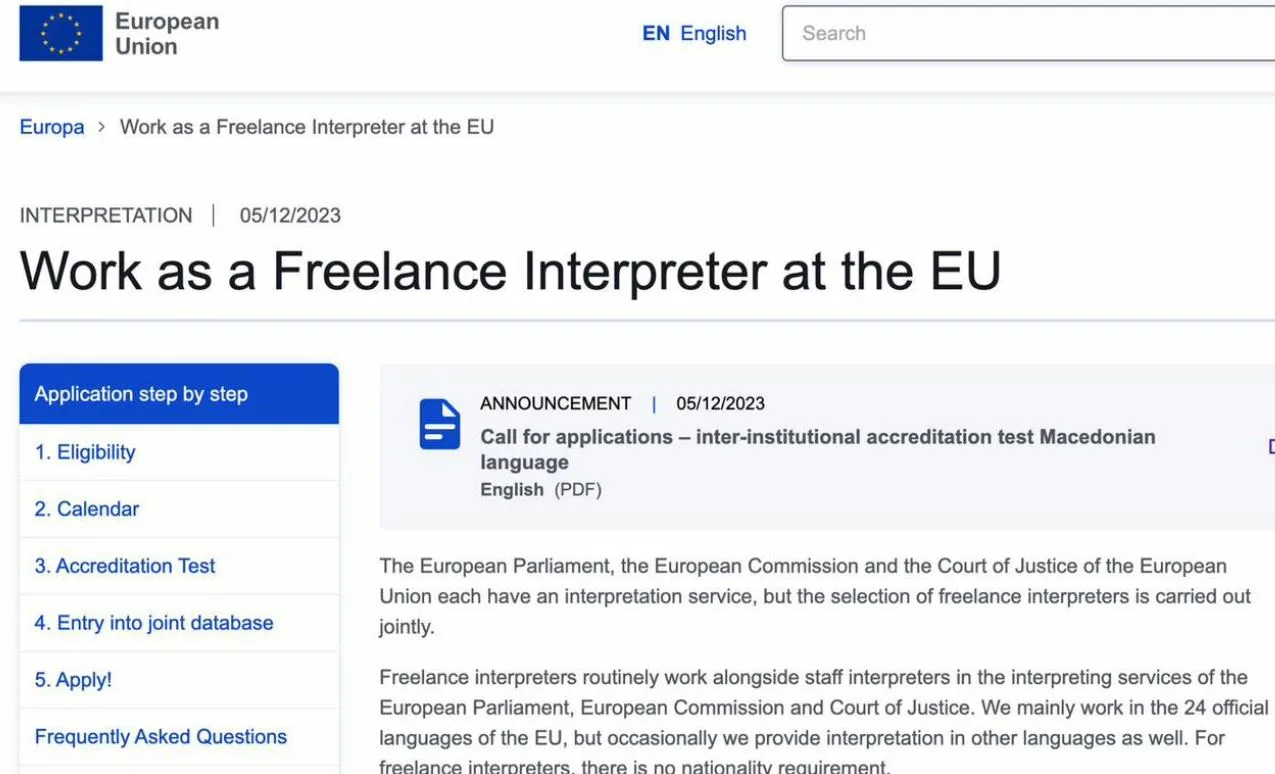Focus the Search input field
Image resolution: width=1275 pixels, height=774 pixels.
tap(1028, 33)
